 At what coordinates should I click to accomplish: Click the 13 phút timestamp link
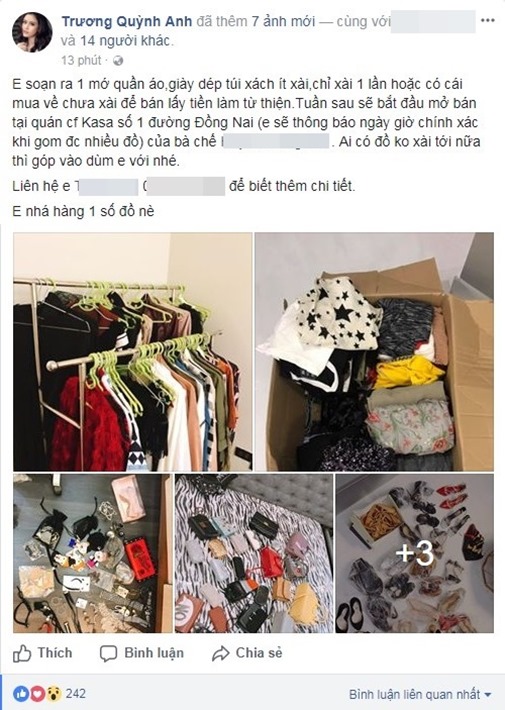81,60
